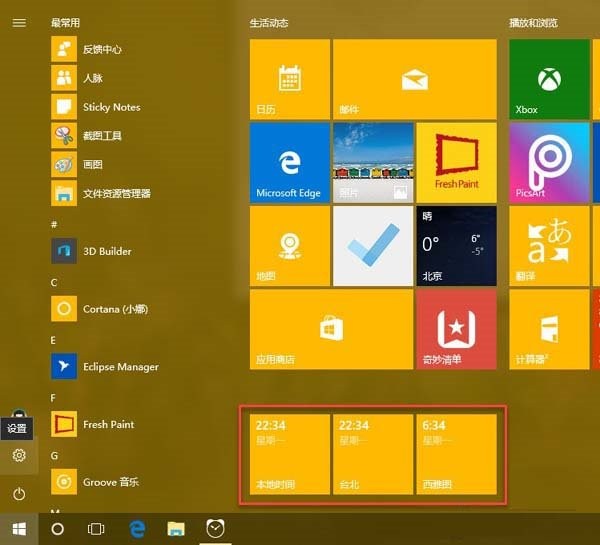
Task: Expand the hamburger menu at top left
Action: [19, 23]
